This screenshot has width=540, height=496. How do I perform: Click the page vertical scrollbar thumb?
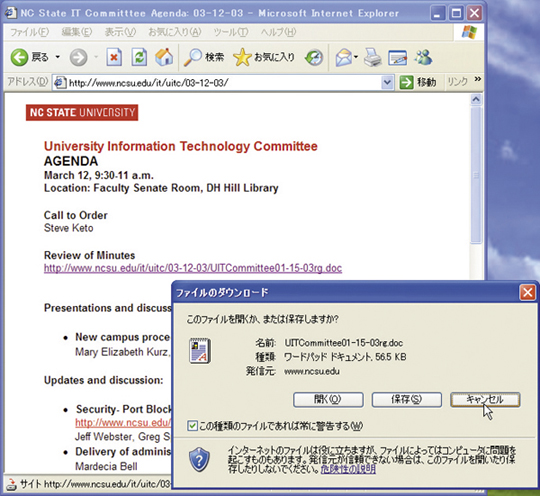[476, 175]
